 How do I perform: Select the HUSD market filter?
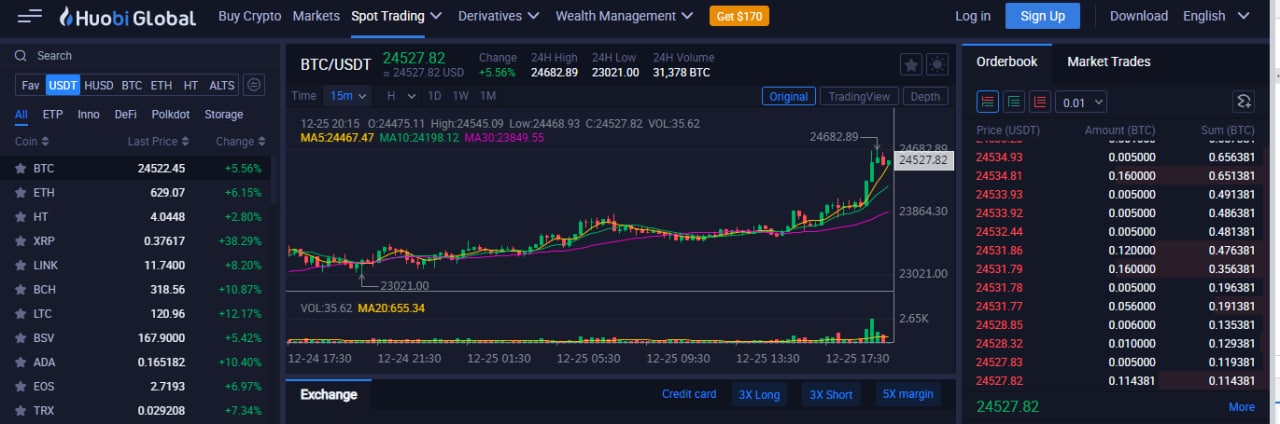click(99, 86)
